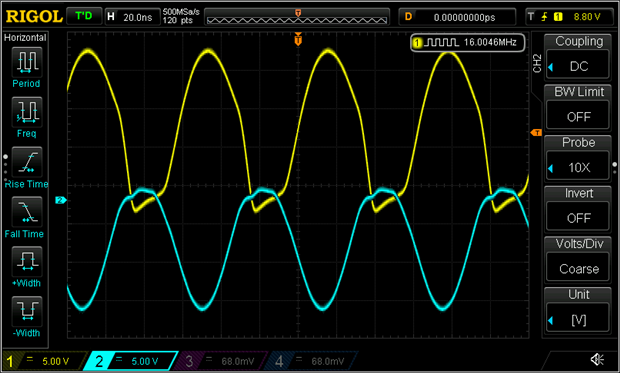The height and width of the screenshot is (373, 620).
Task: Click the Unit left arrow
Action: click(x=550, y=321)
